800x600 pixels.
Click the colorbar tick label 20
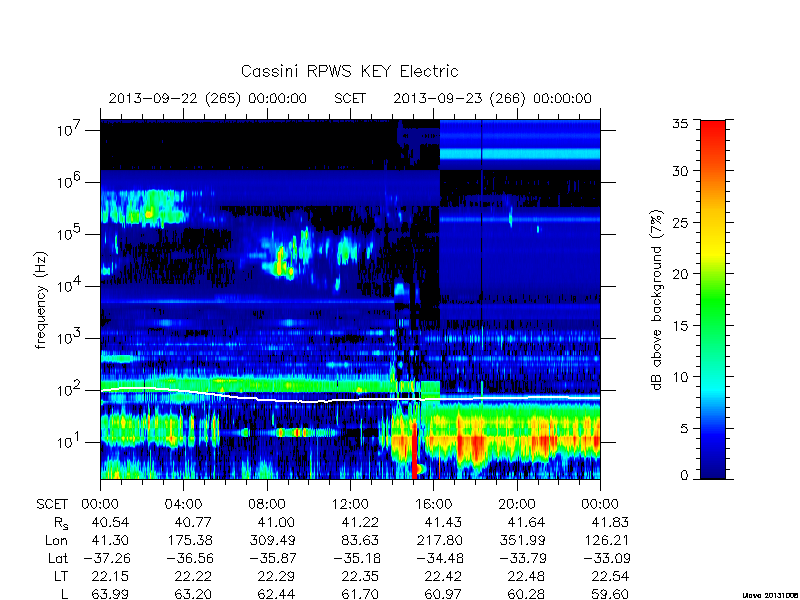coord(680,274)
